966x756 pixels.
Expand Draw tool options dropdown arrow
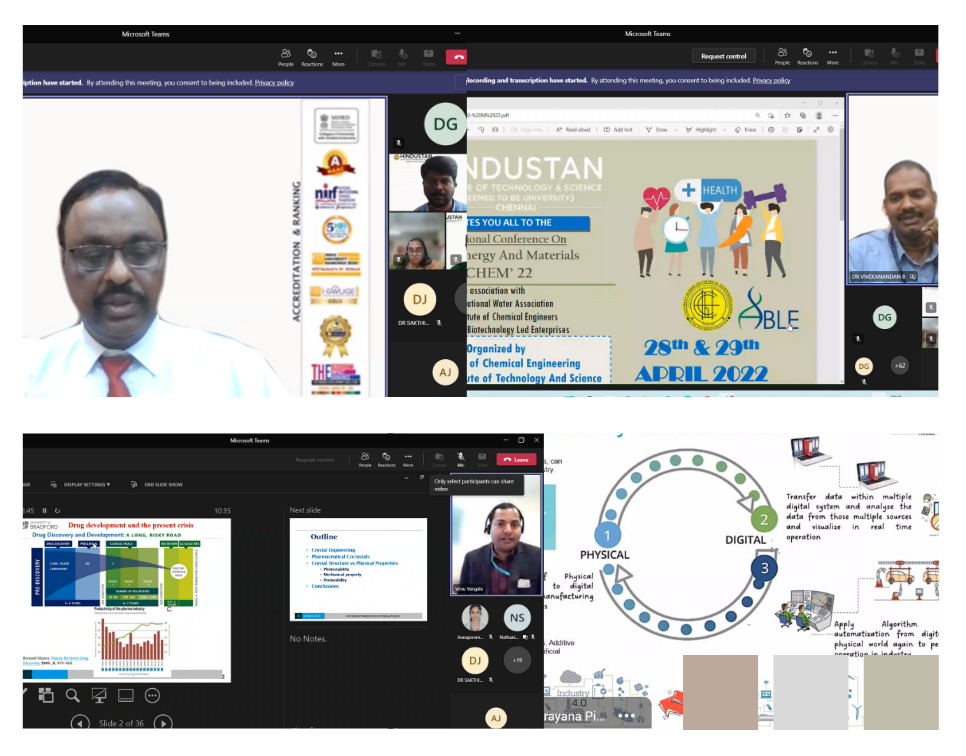(x=676, y=130)
